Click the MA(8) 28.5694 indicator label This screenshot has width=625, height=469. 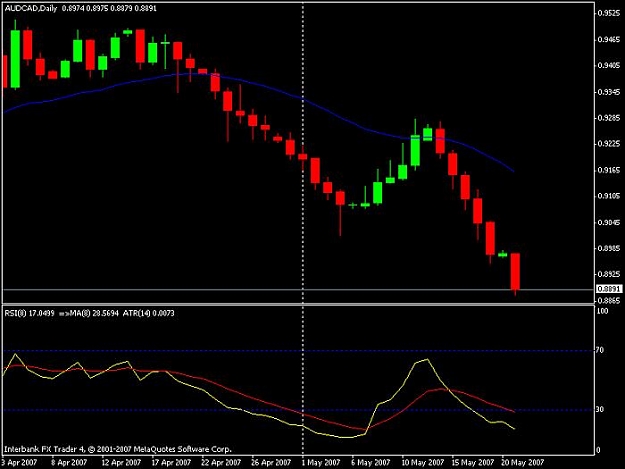tap(89, 313)
